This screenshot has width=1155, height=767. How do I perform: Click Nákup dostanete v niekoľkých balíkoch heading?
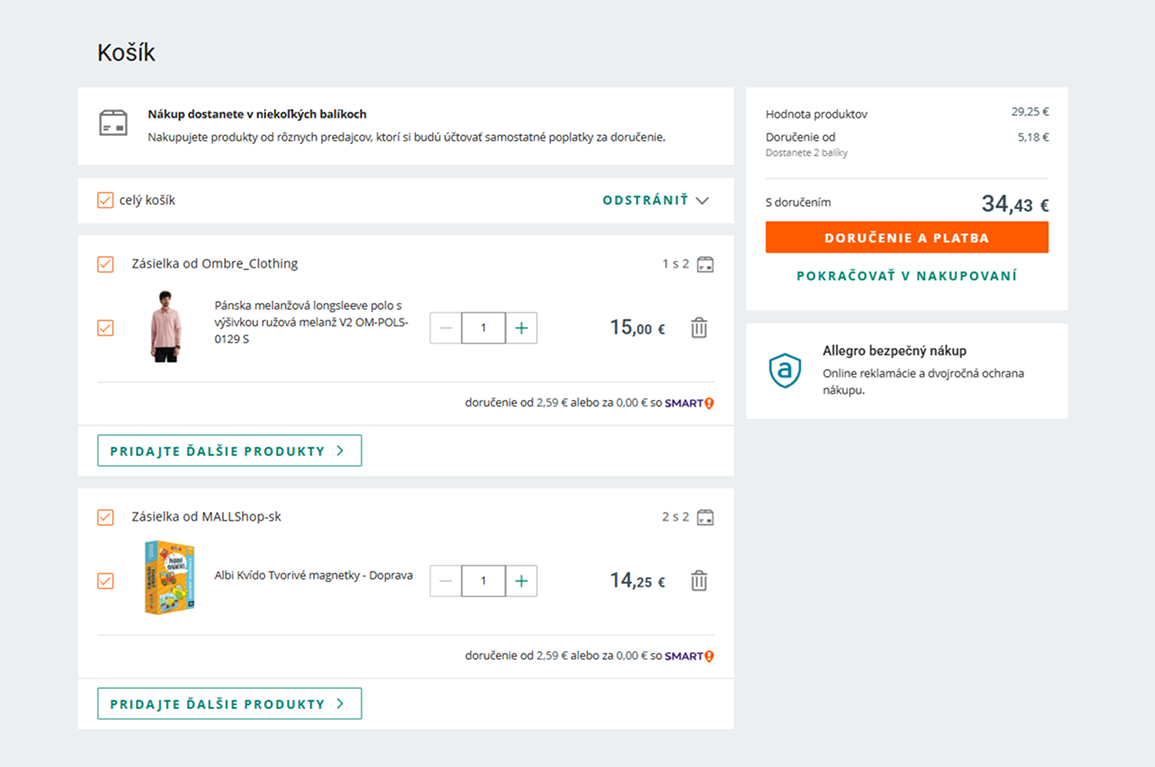(257, 114)
